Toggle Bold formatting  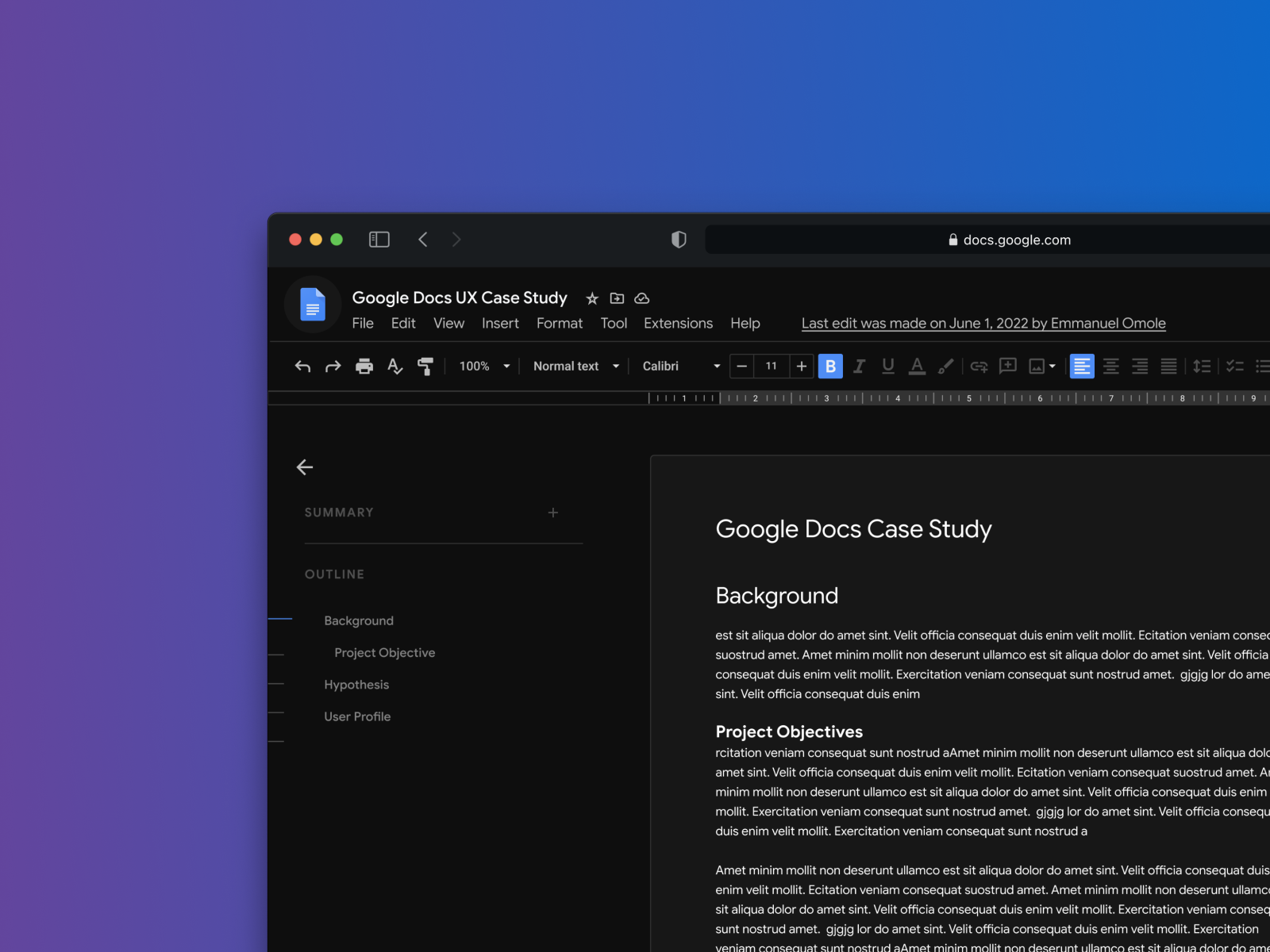click(x=830, y=366)
